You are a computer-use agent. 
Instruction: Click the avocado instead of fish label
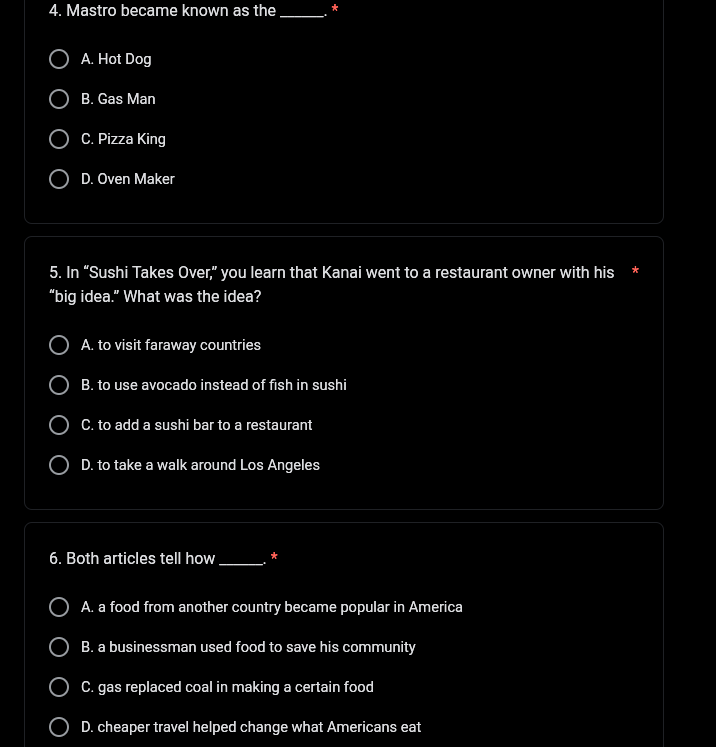tap(214, 385)
